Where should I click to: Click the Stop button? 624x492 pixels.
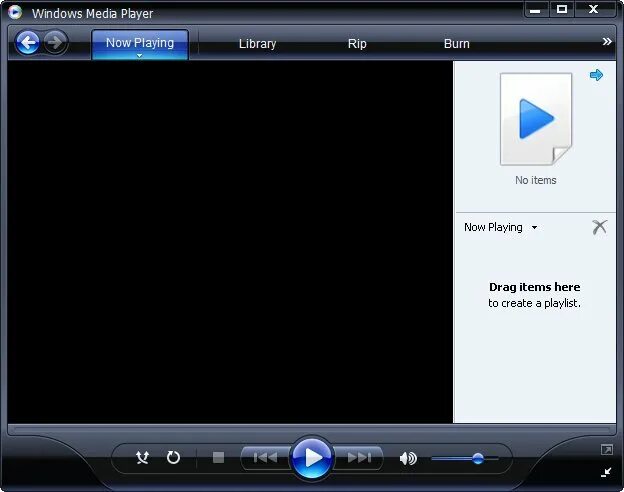218,457
